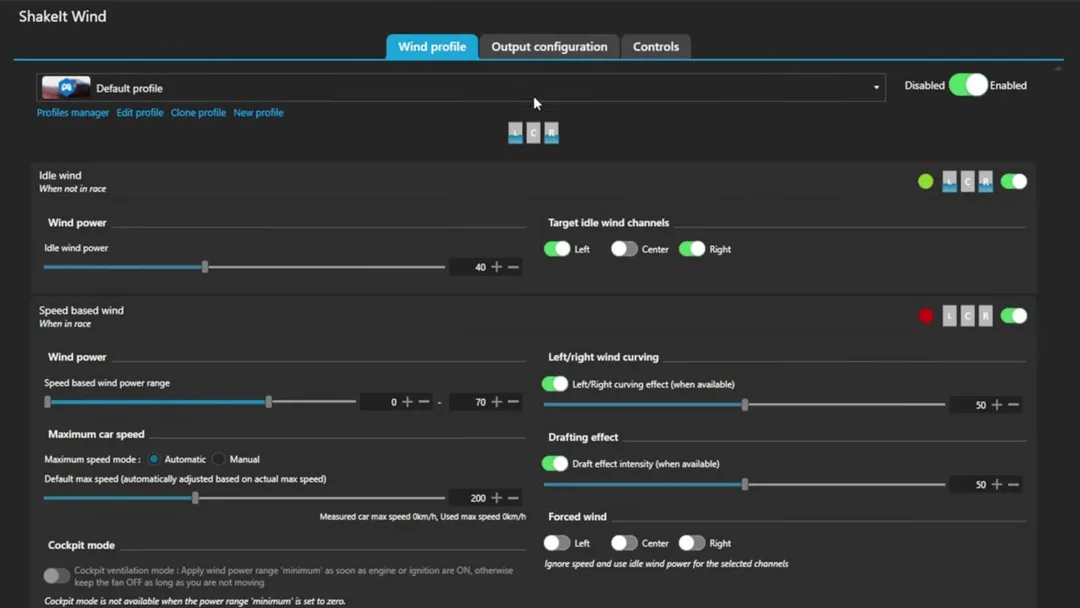Toggle Left/Right curving effect switch

pos(555,384)
